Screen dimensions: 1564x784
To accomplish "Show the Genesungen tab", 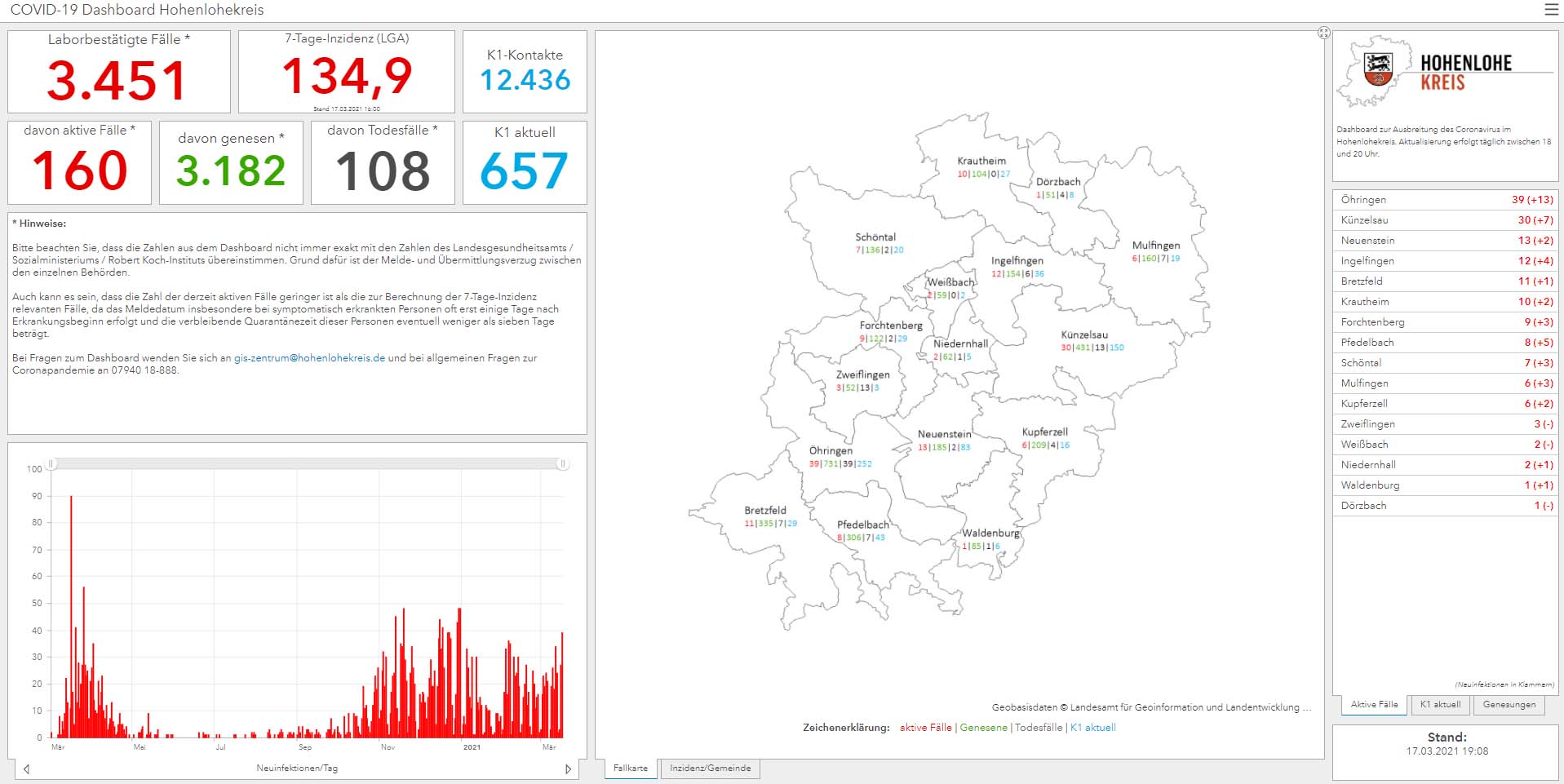I will tap(1509, 705).
